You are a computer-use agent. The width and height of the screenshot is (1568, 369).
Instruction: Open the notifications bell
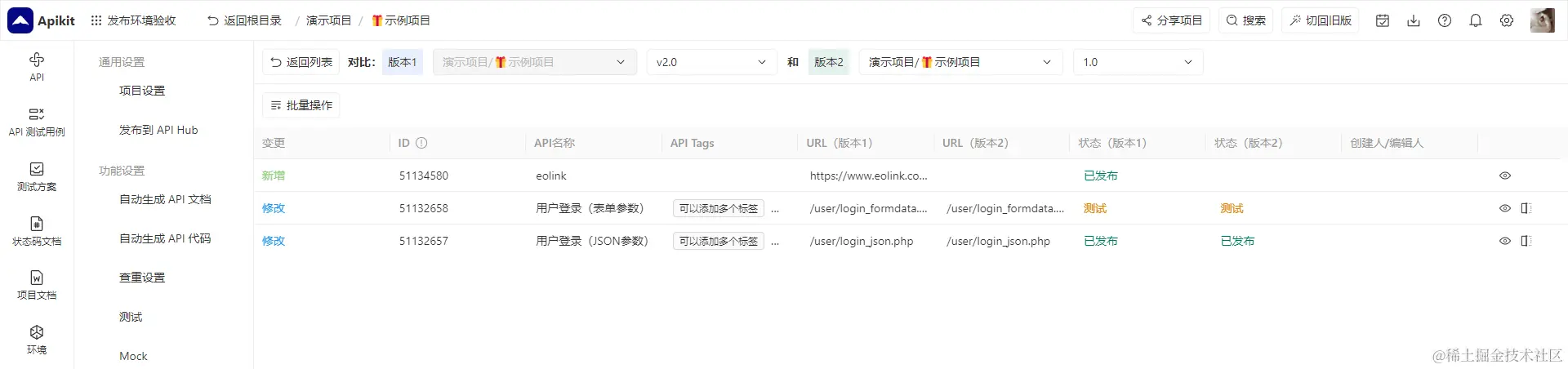(1476, 20)
